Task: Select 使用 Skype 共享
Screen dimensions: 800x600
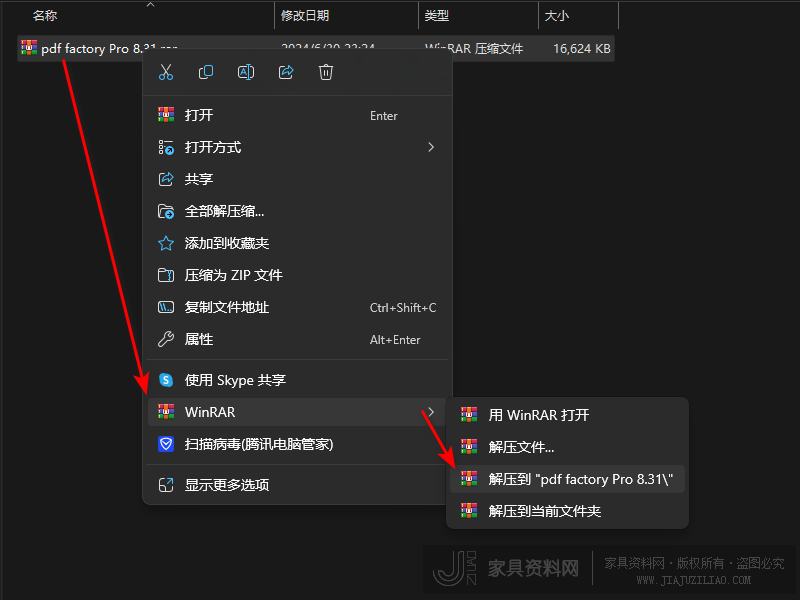Action: (x=297, y=380)
